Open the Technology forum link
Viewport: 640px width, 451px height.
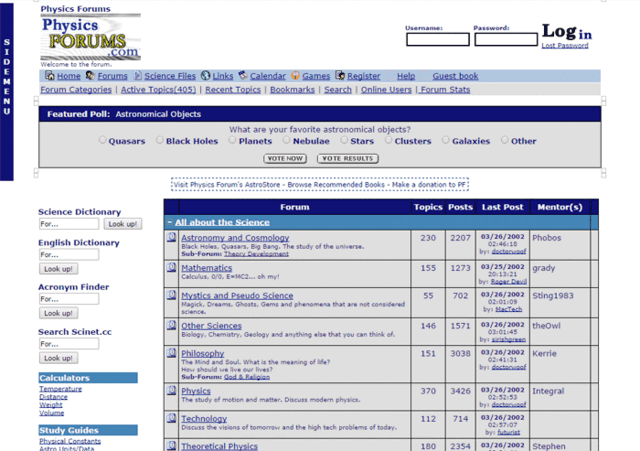204,419
